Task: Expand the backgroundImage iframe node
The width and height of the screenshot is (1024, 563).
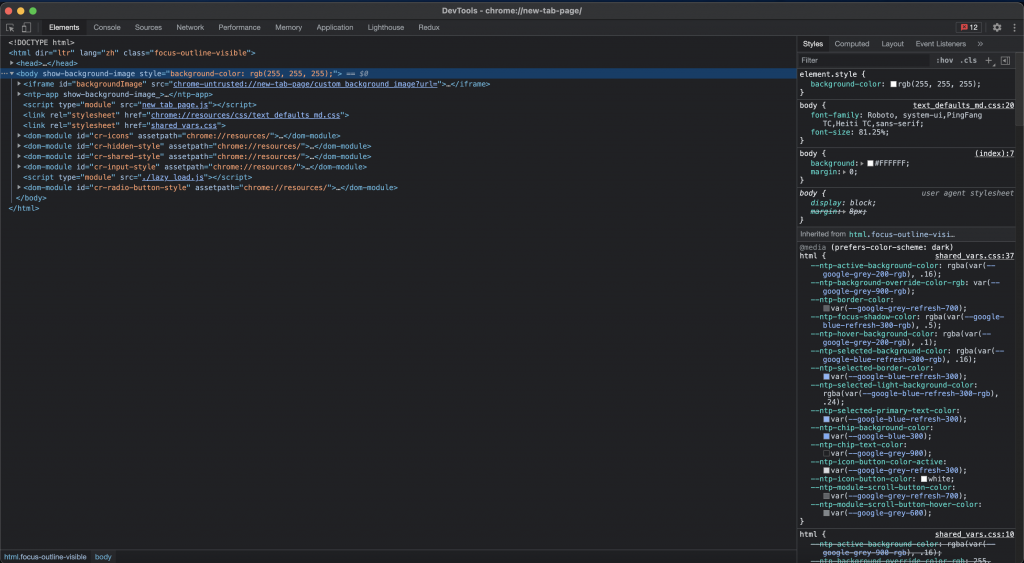Action: click(x=19, y=84)
